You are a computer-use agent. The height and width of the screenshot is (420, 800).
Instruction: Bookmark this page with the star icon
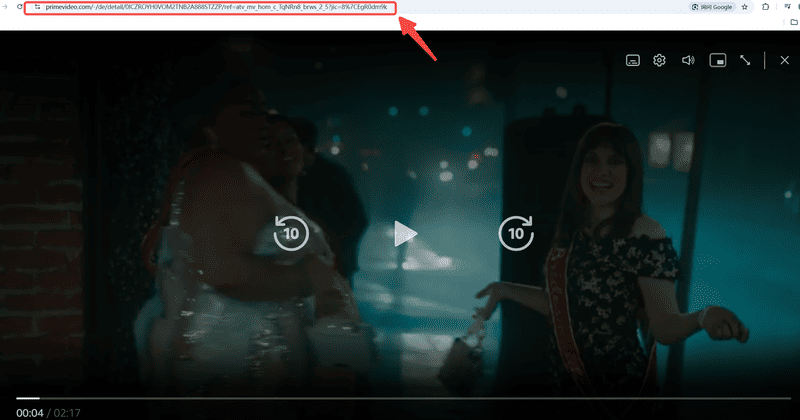745,7
